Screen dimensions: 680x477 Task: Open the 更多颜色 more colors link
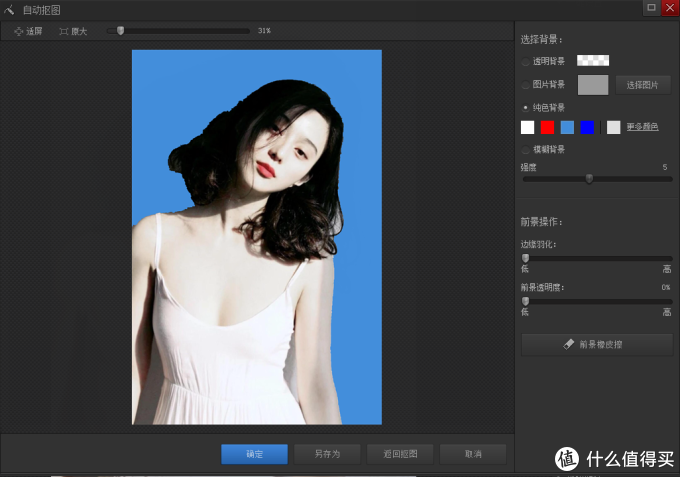click(x=643, y=127)
